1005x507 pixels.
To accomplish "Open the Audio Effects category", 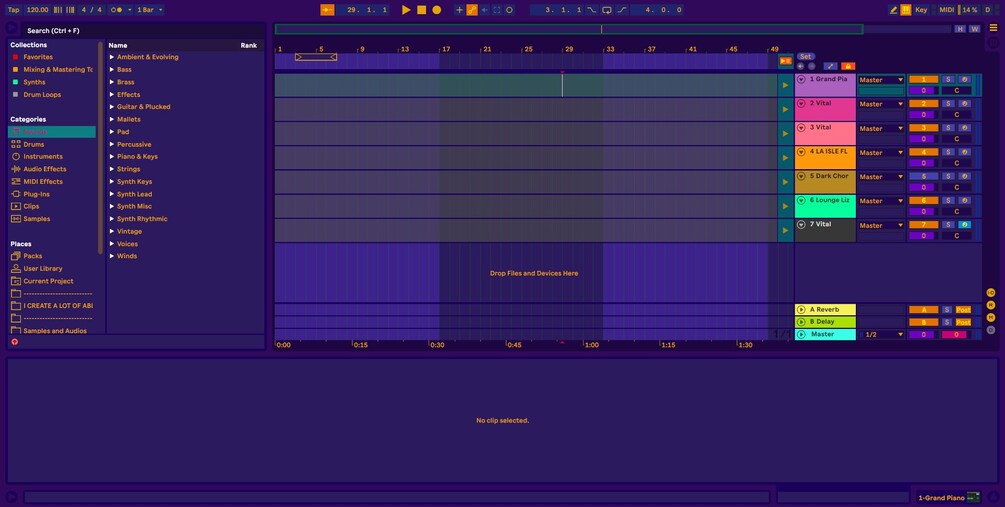I will pyautogui.click(x=44, y=169).
